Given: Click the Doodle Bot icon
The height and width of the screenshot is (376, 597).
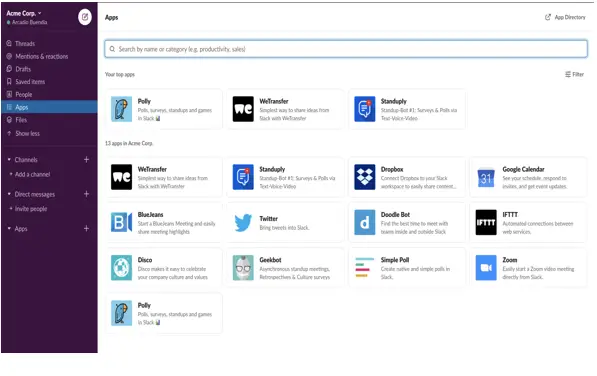Looking at the screenshot, I should [364, 222].
